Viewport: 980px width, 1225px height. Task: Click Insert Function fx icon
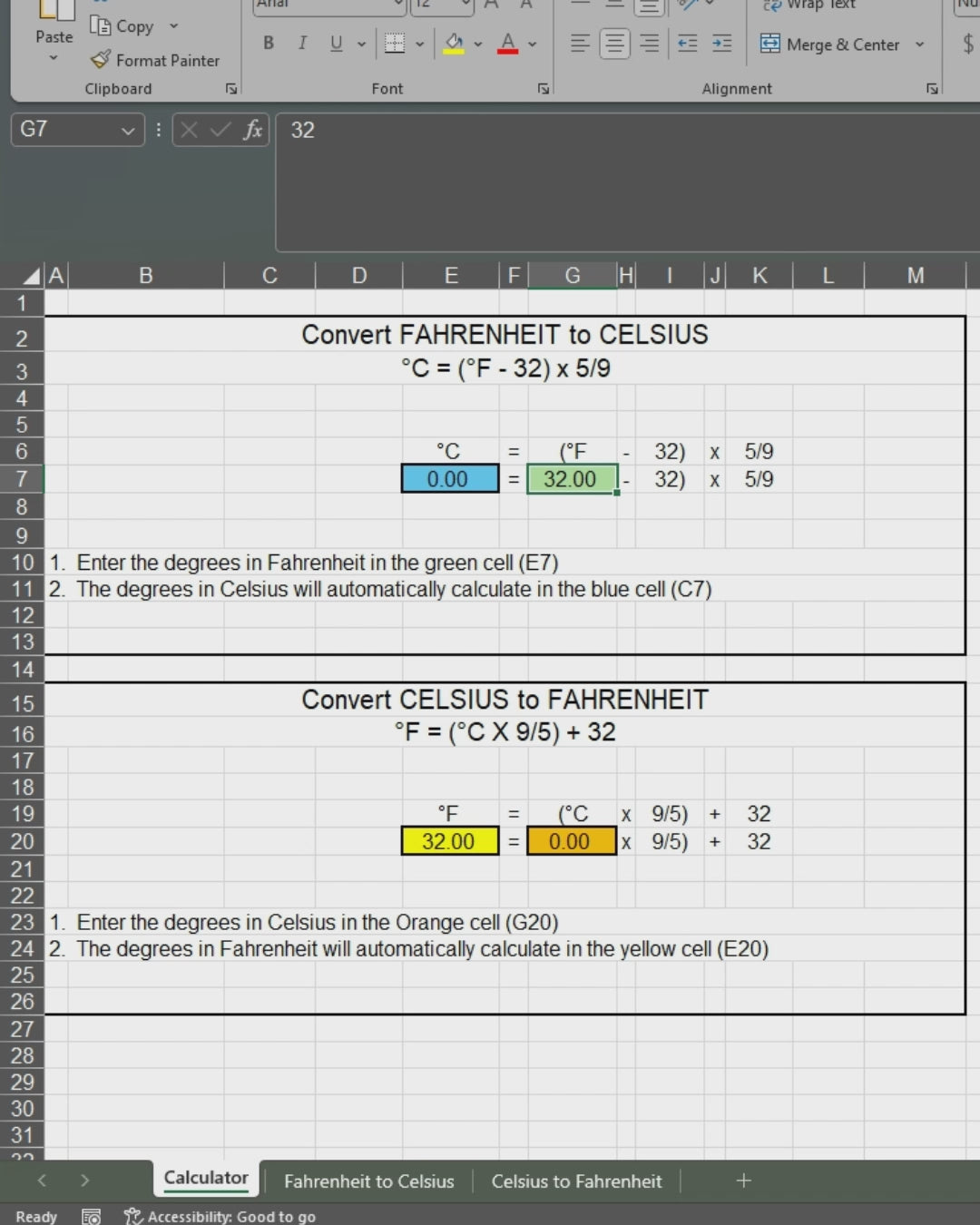252,130
